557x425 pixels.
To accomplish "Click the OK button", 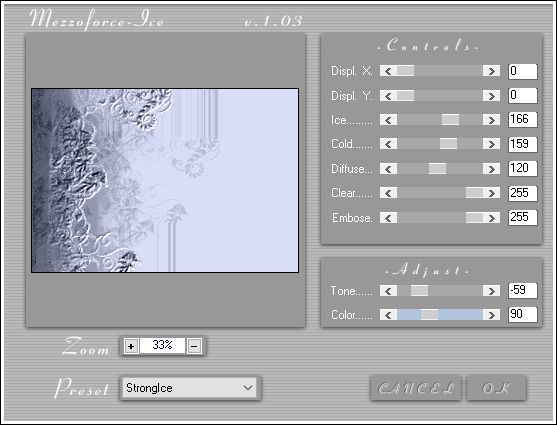I will click(x=496, y=388).
